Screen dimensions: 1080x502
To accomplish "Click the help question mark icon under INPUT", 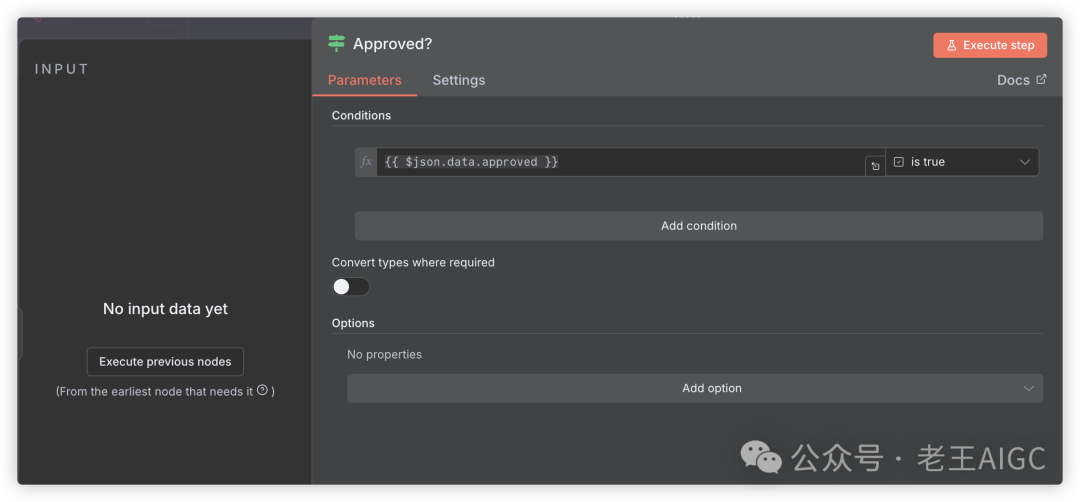I will (x=262, y=390).
